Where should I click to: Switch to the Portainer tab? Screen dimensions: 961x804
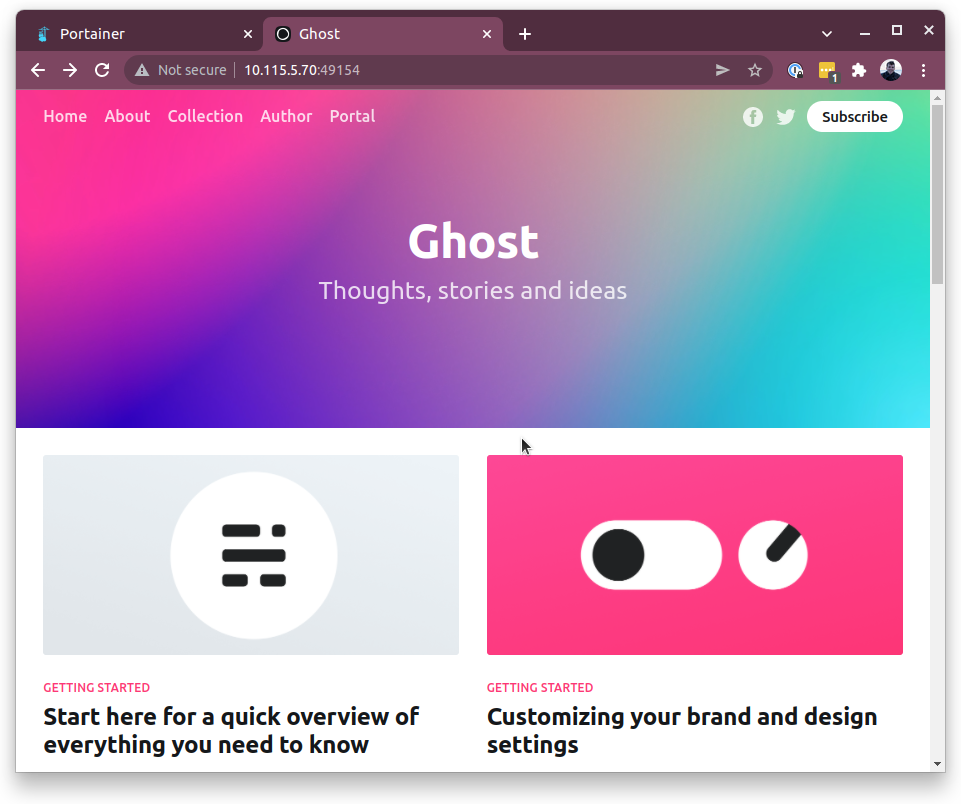click(x=140, y=34)
